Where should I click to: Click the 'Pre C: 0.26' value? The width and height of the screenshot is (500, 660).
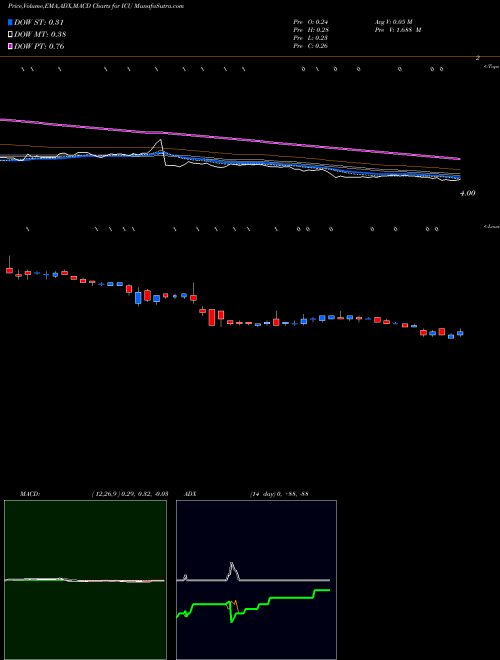coord(311,46)
